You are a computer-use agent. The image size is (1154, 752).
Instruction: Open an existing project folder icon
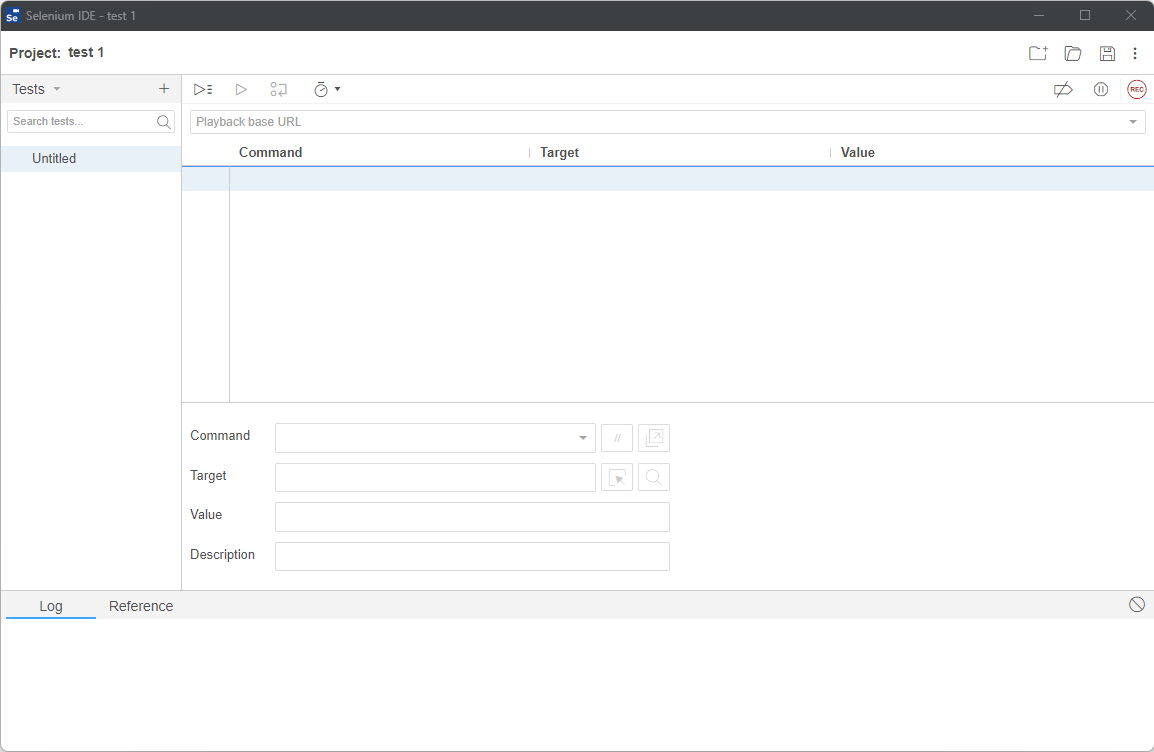click(x=1073, y=53)
